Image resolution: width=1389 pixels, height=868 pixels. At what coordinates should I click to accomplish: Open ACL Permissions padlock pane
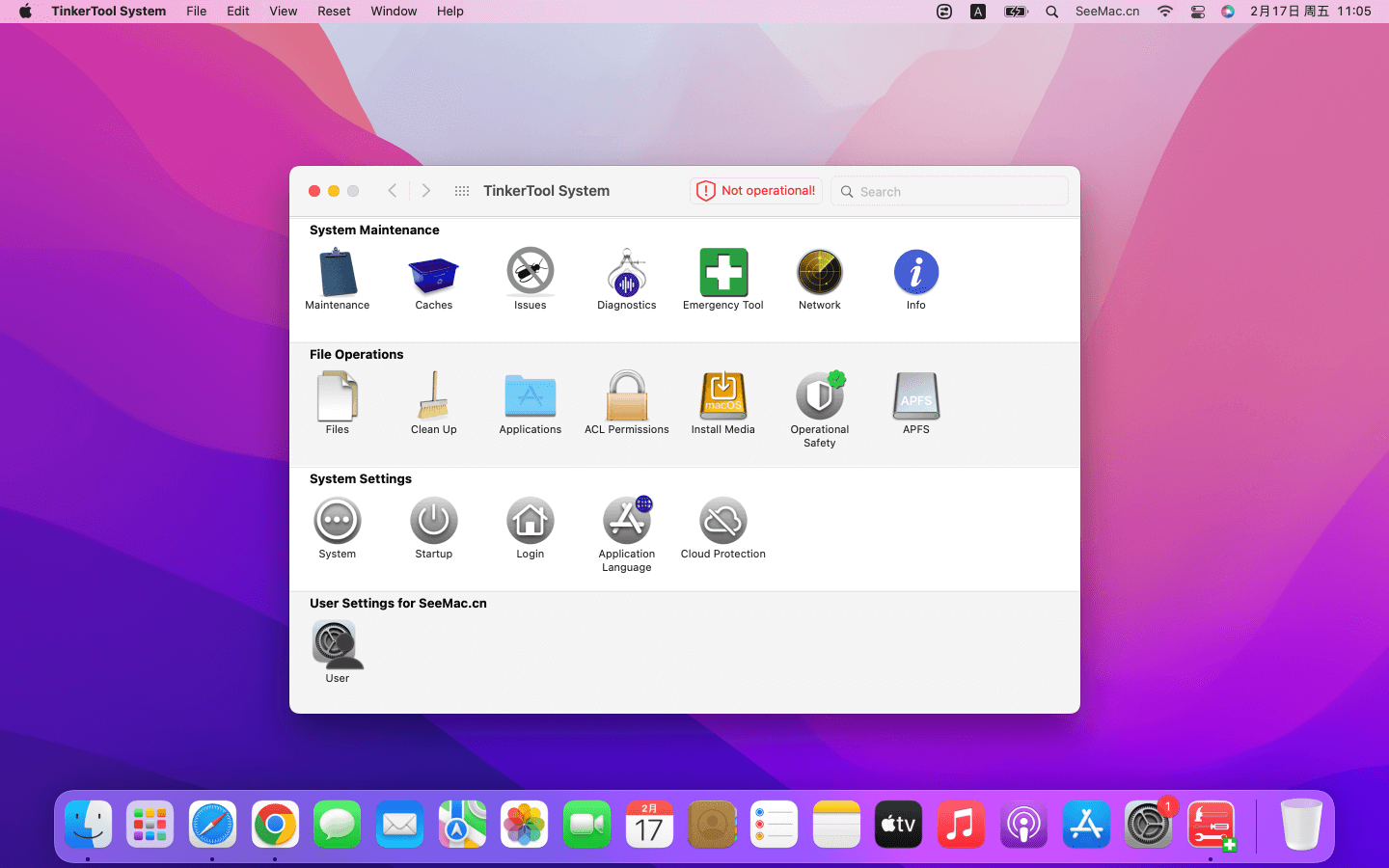coord(626,397)
